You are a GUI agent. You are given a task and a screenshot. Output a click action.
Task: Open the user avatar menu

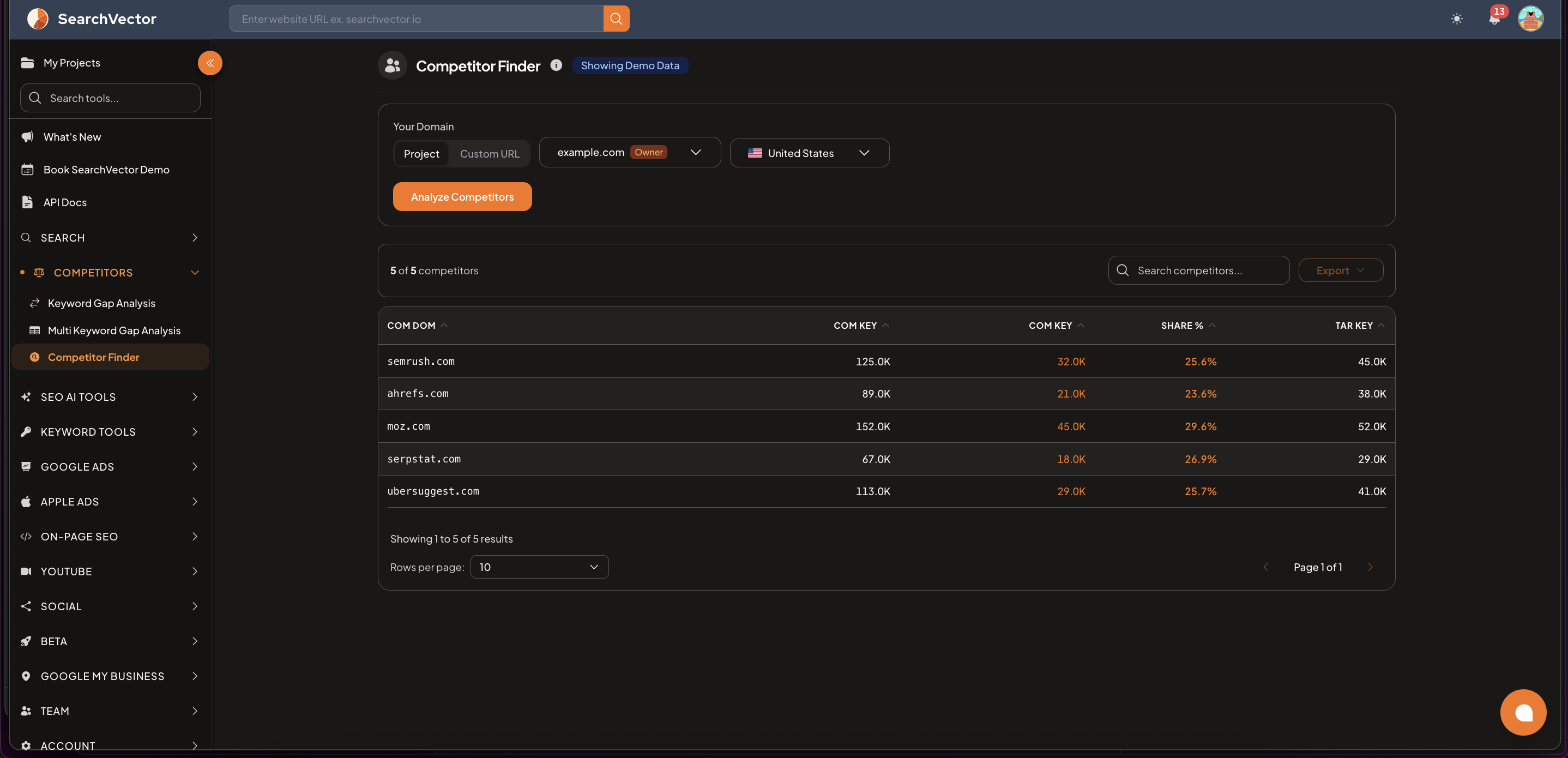[1530, 19]
